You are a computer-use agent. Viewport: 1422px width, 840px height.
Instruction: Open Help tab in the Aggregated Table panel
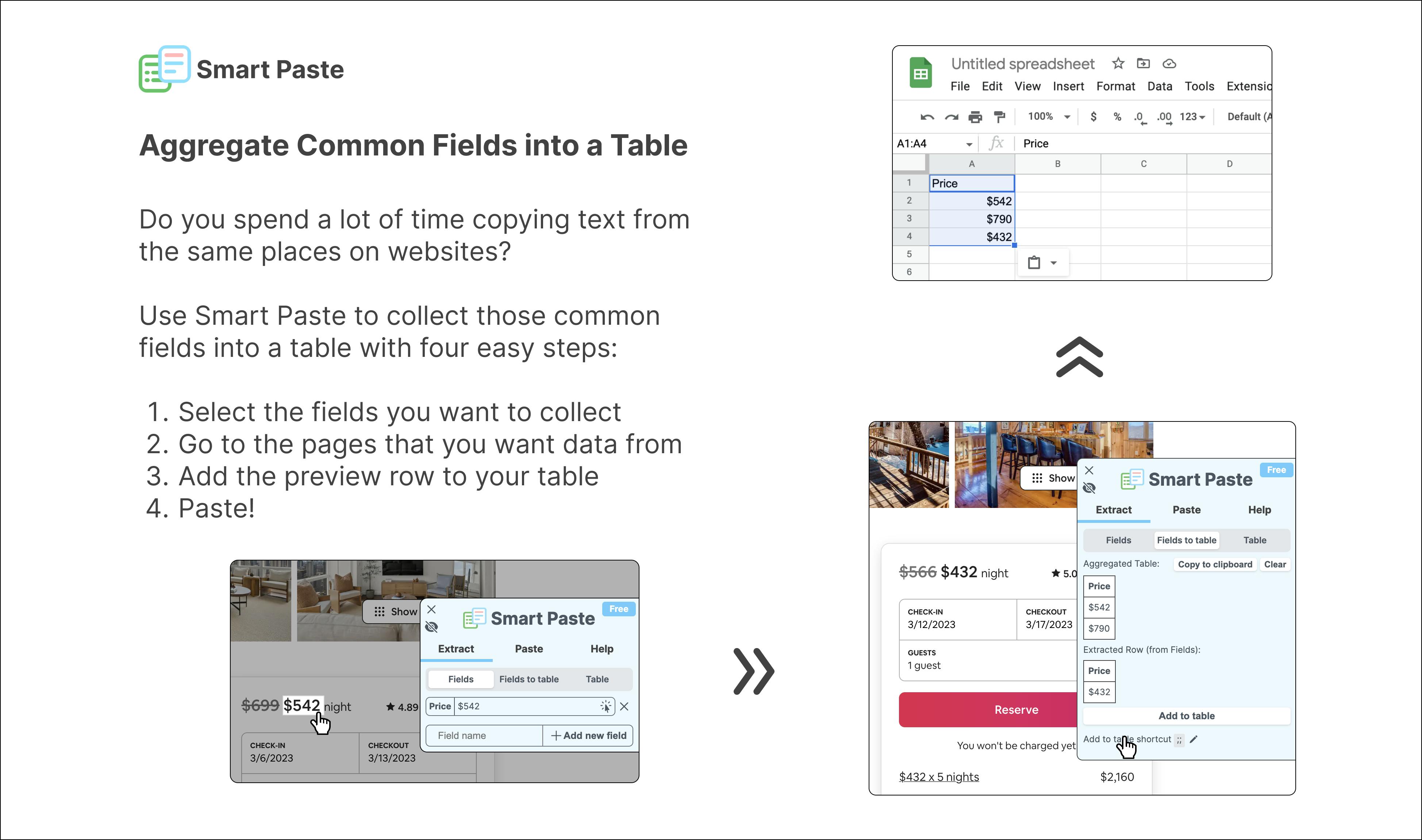[1260, 510]
